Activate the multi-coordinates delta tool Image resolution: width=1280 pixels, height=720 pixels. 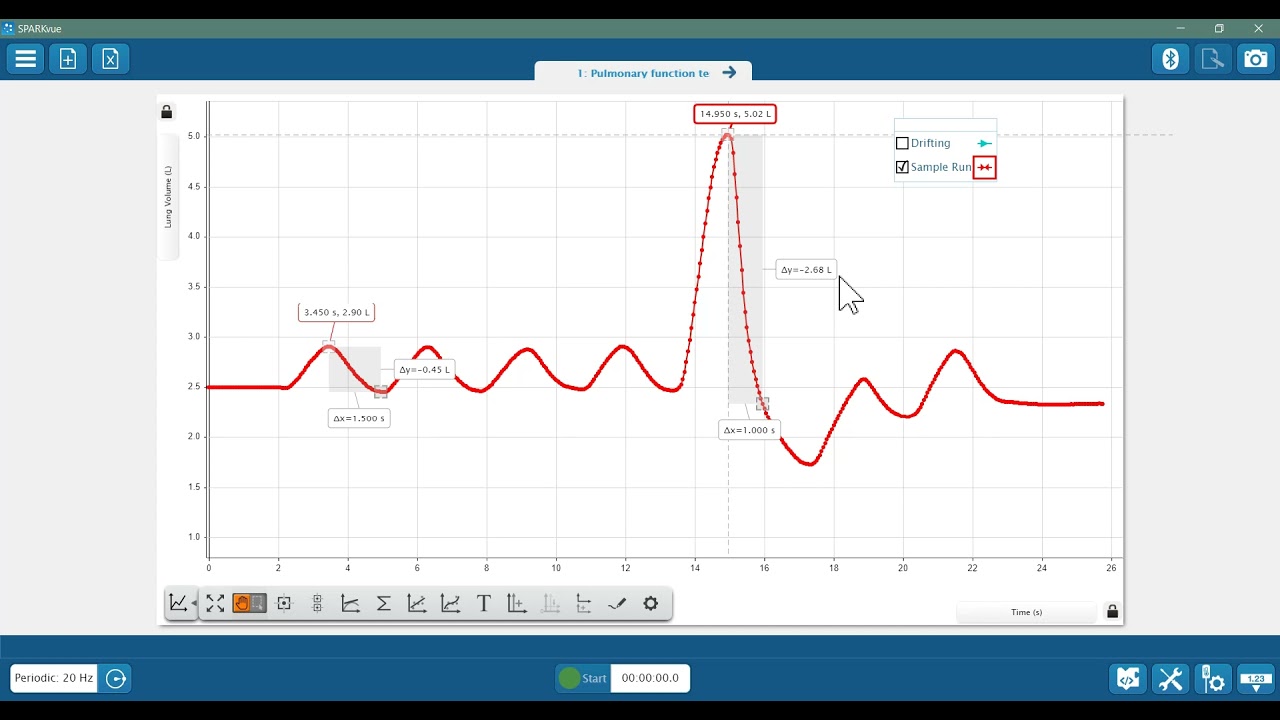(317, 603)
